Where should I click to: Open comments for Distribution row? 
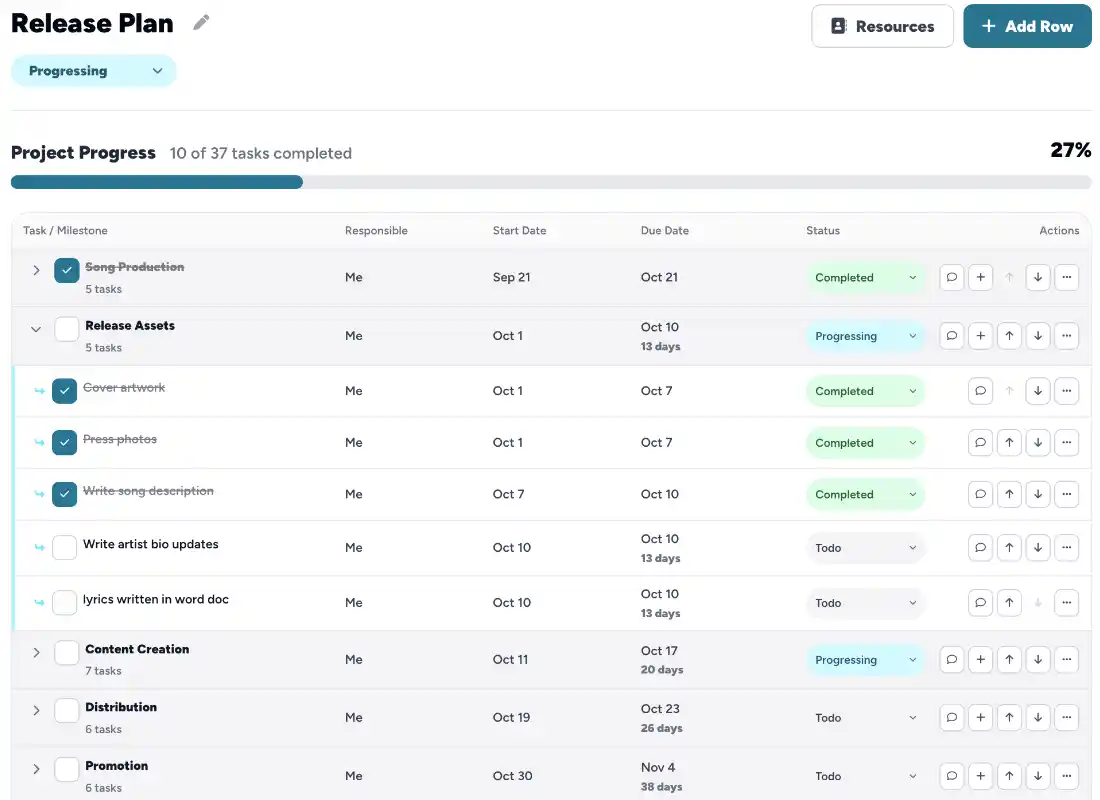pos(951,717)
